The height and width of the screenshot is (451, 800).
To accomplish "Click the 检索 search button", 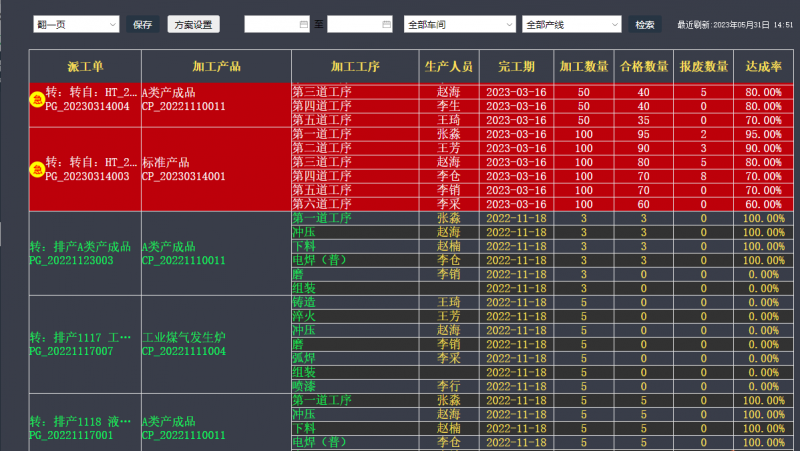I will pos(645,24).
